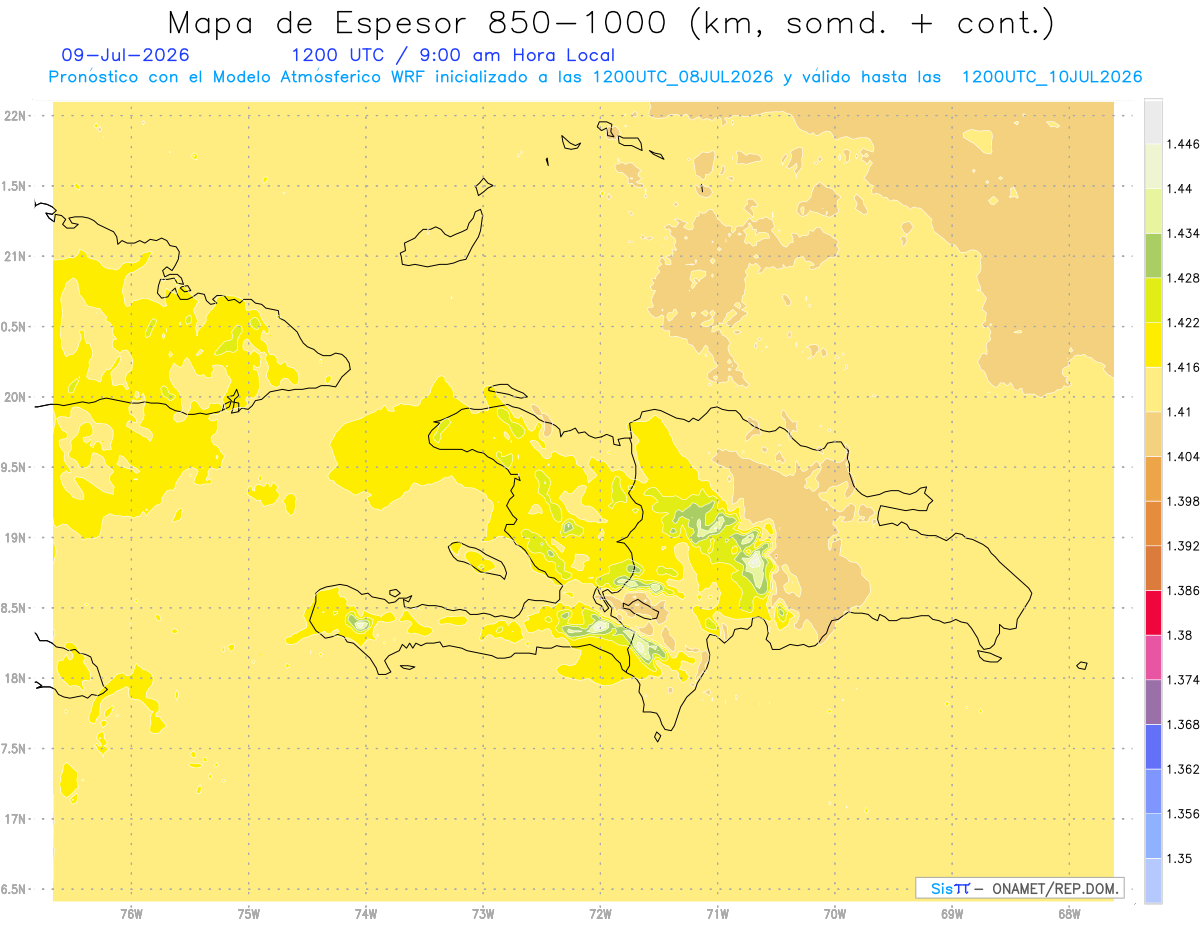Click the colorbar value '1.356'
The width and height of the screenshot is (1200, 927).
pos(1182,814)
